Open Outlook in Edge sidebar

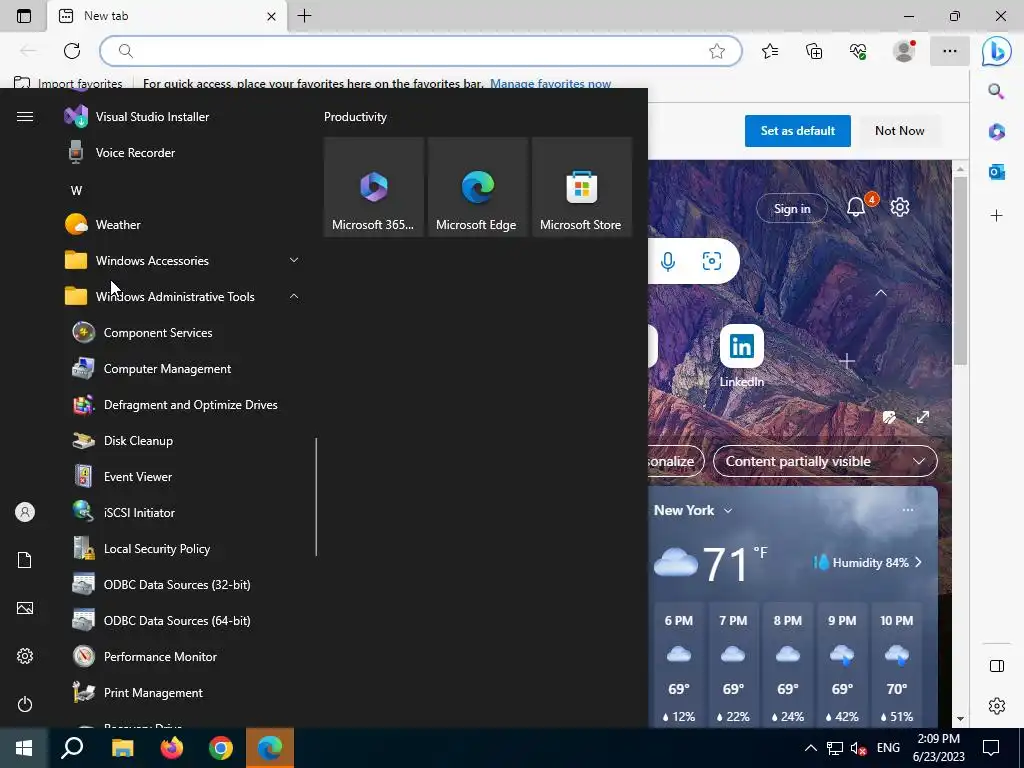[997, 172]
